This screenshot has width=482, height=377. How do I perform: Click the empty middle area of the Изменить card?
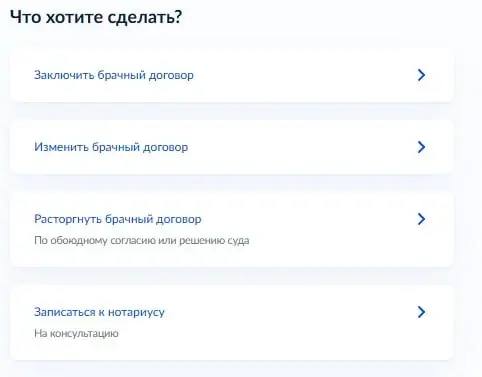tap(300, 147)
